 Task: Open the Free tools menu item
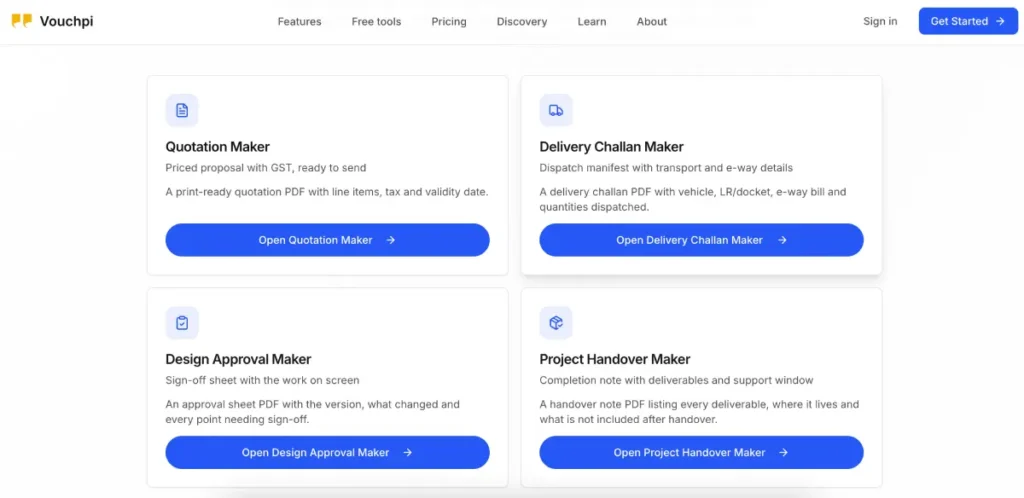pyautogui.click(x=376, y=22)
